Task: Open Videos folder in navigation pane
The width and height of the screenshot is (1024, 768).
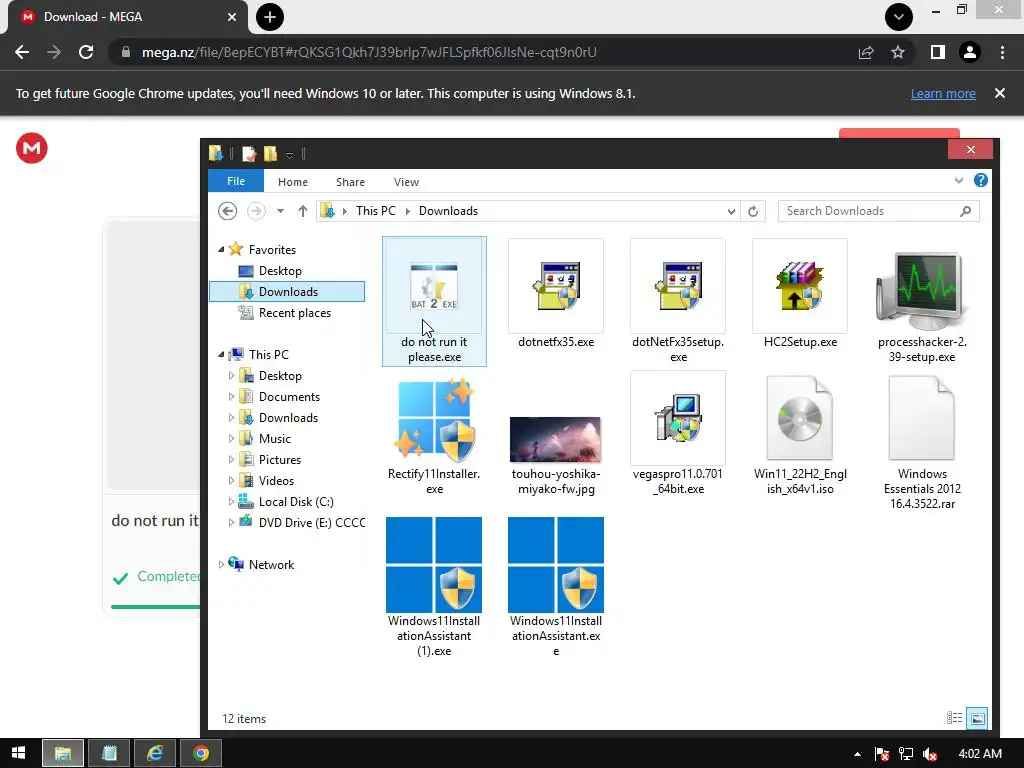Action: pyautogui.click(x=276, y=481)
